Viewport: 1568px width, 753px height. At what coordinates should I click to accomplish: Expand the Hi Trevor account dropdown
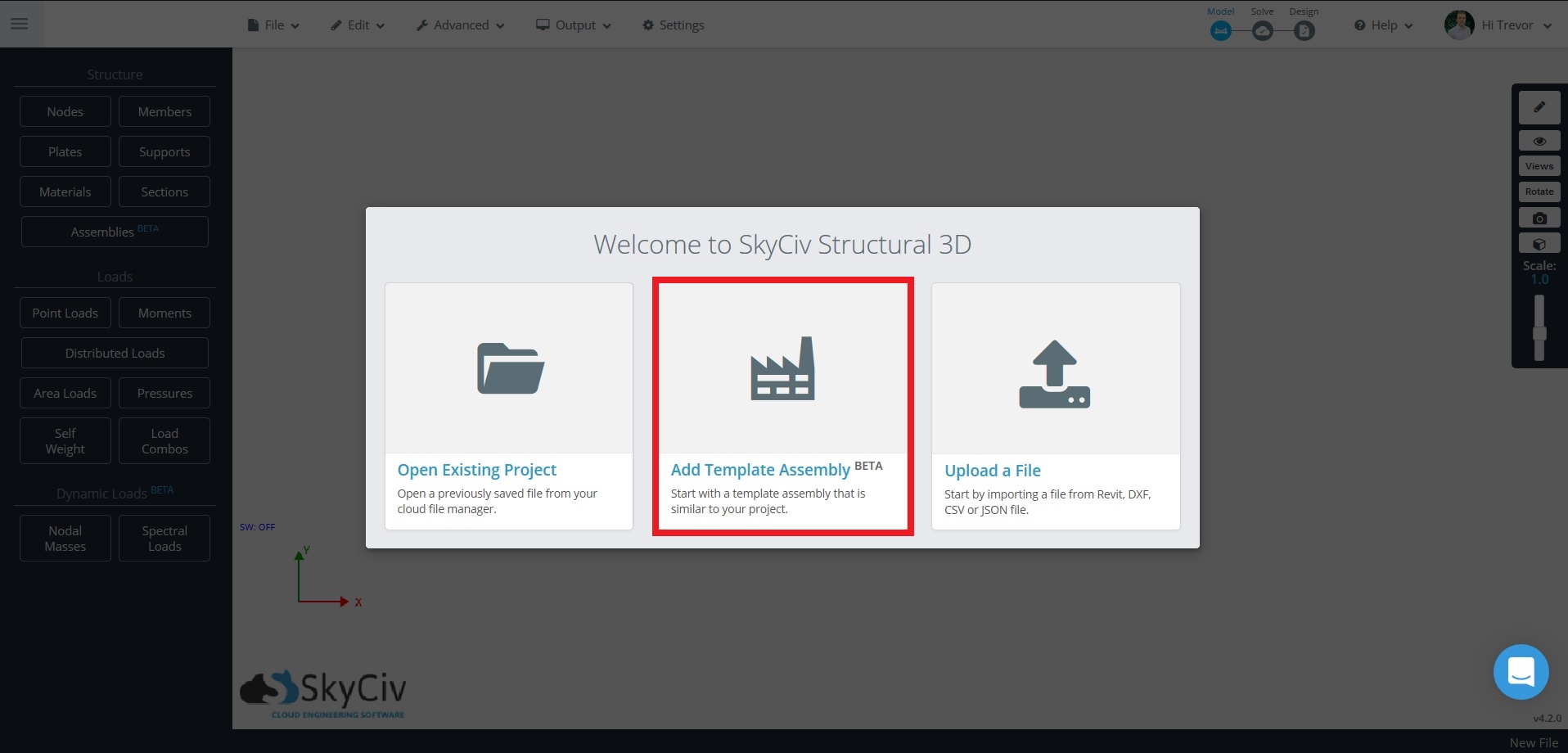tap(1516, 25)
